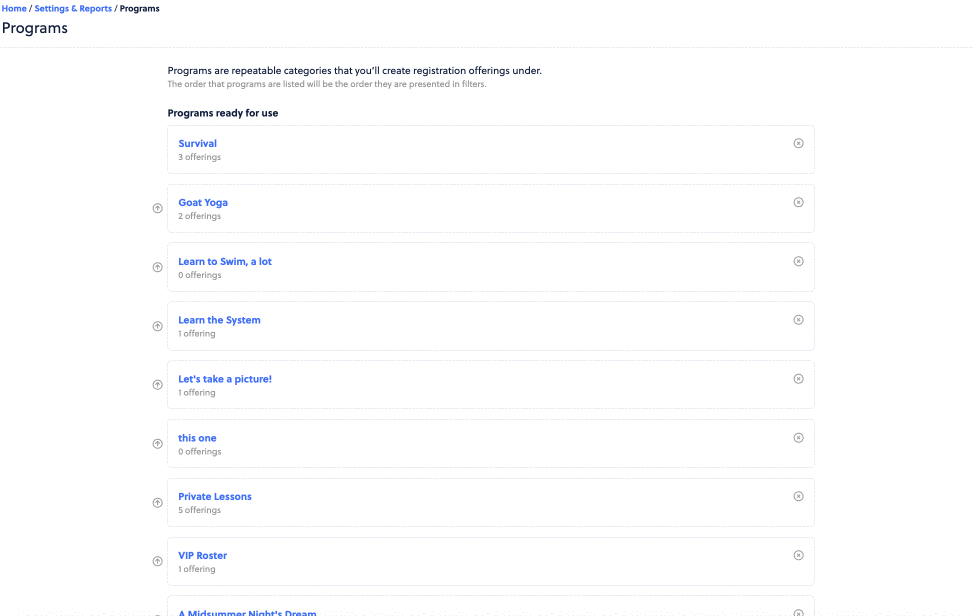Open the VIP Roster program
This screenshot has height=616, width=973.
202,555
